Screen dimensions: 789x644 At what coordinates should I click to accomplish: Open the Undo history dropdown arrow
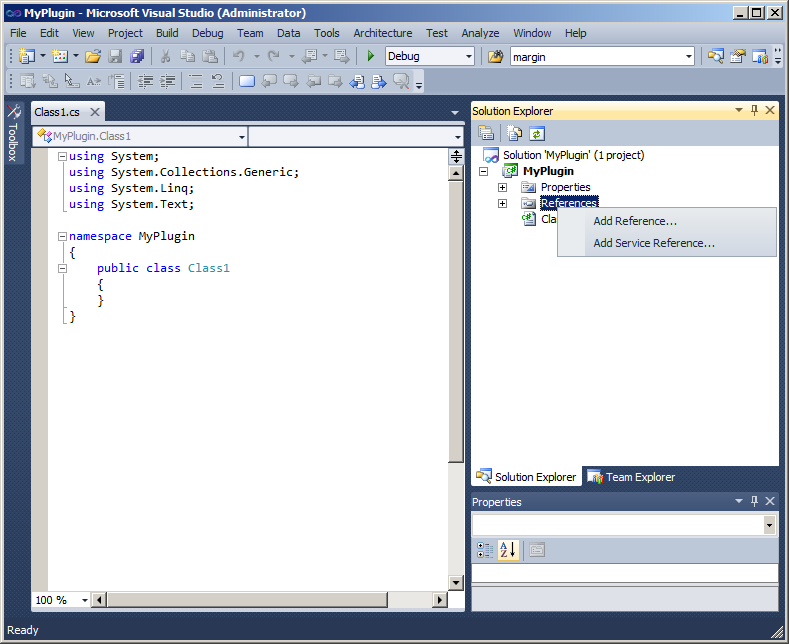tap(257, 56)
